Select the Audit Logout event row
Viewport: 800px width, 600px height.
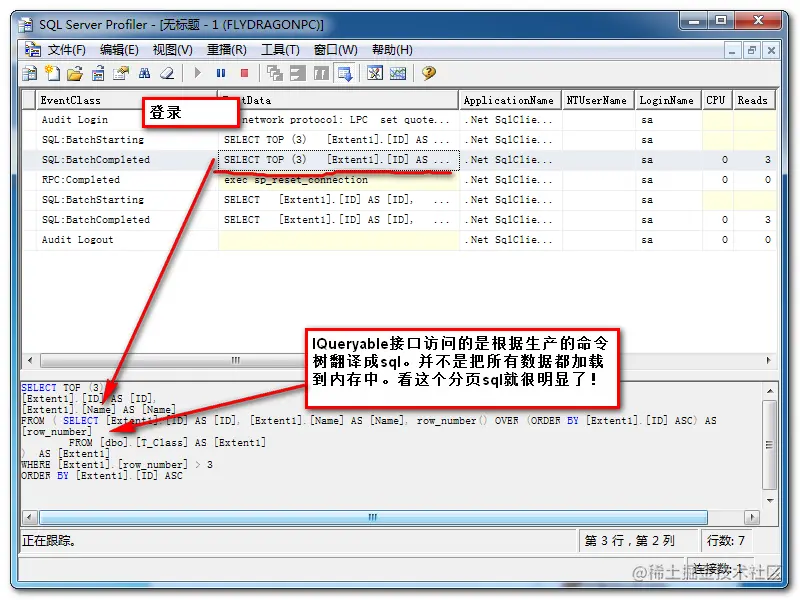click(399, 240)
